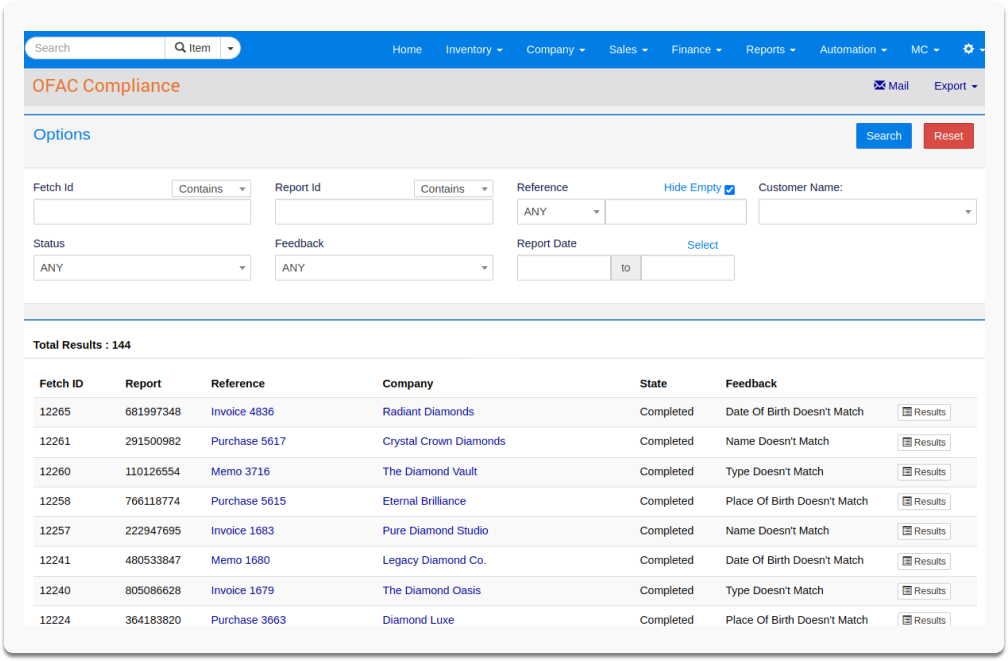Click the Mail envelope icon

click(x=880, y=86)
